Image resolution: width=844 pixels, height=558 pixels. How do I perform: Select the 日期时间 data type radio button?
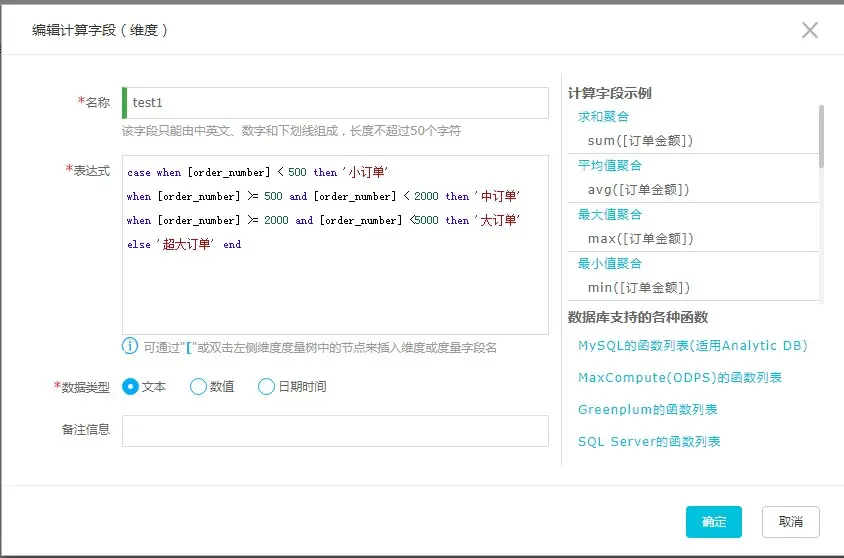click(x=266, y=386)
